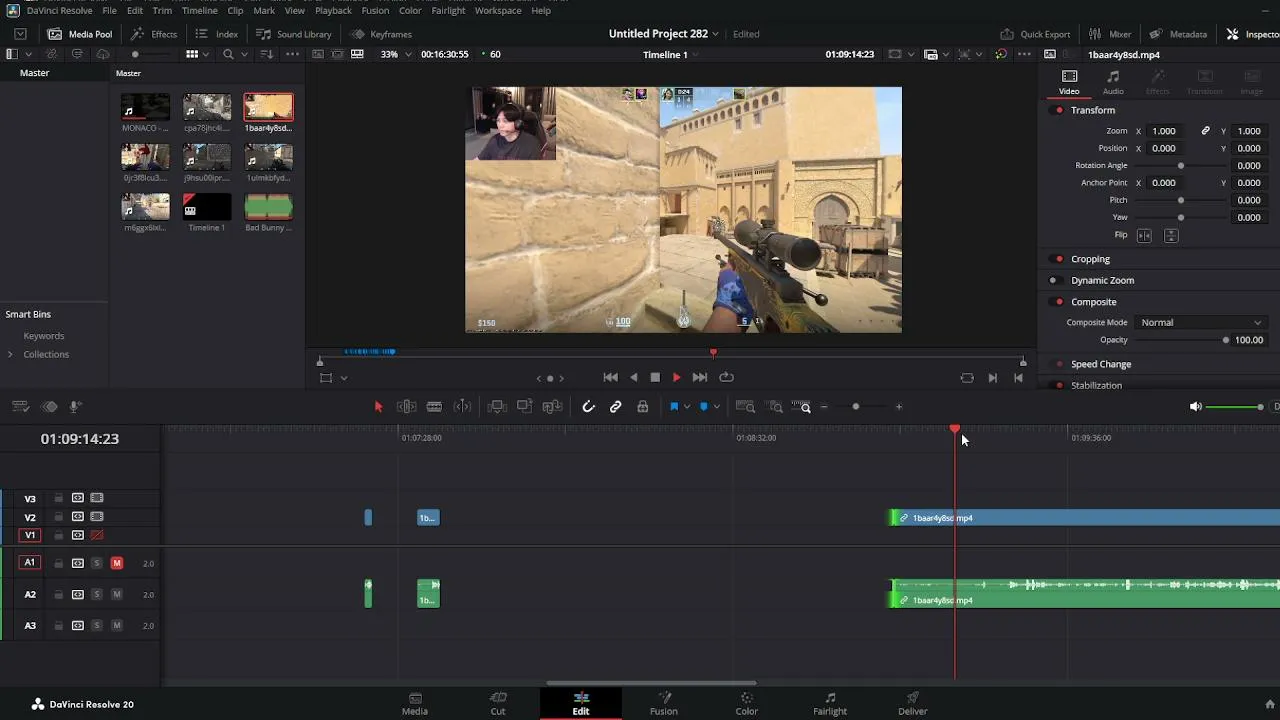This screenshot has width=1280, height=720.
Task: Add a blue marker at playhead
Action: [x=704, y=407]
